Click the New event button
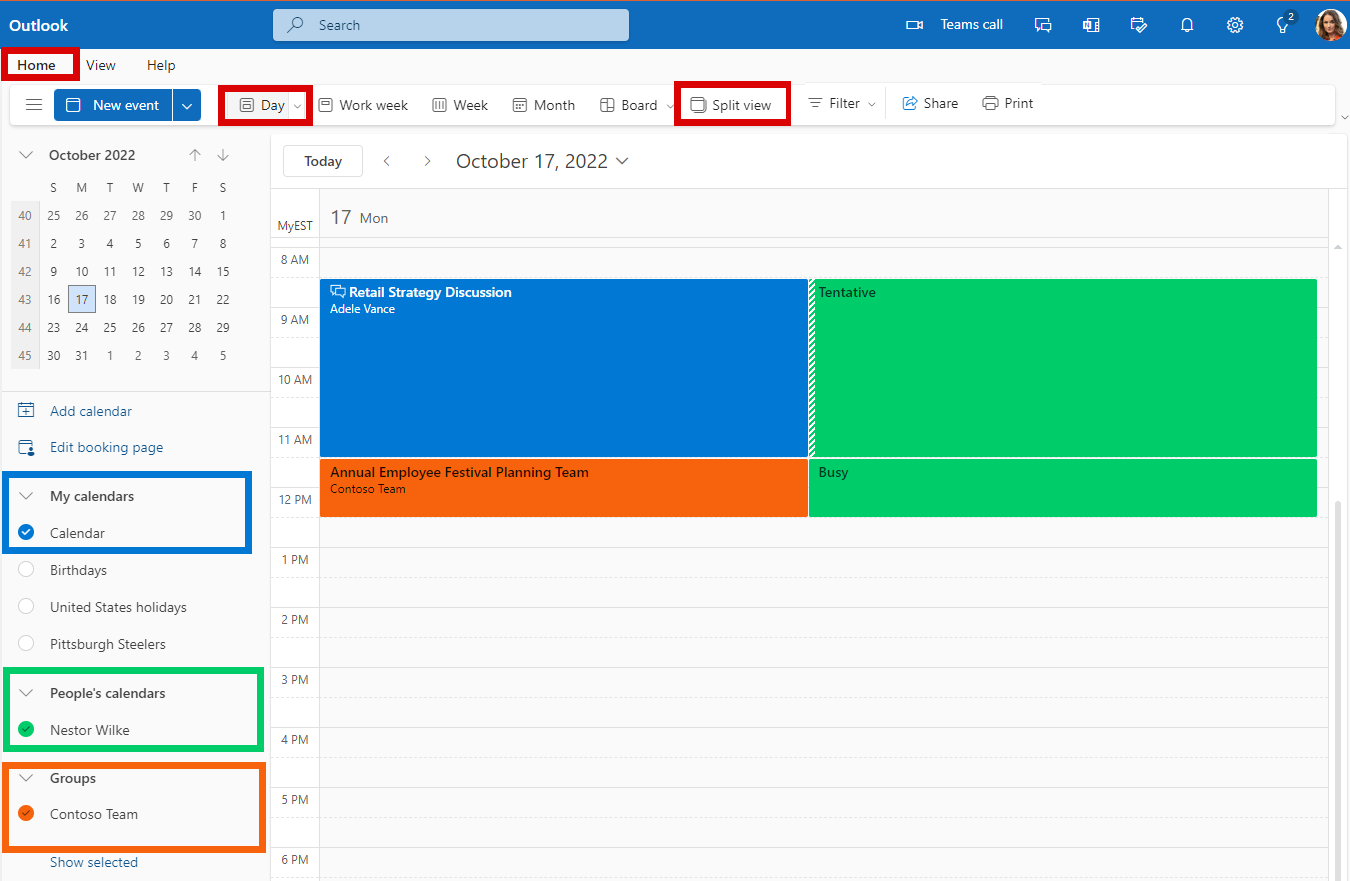Image resolution: width=1350 pixels, height=881 pixels. 113,105
